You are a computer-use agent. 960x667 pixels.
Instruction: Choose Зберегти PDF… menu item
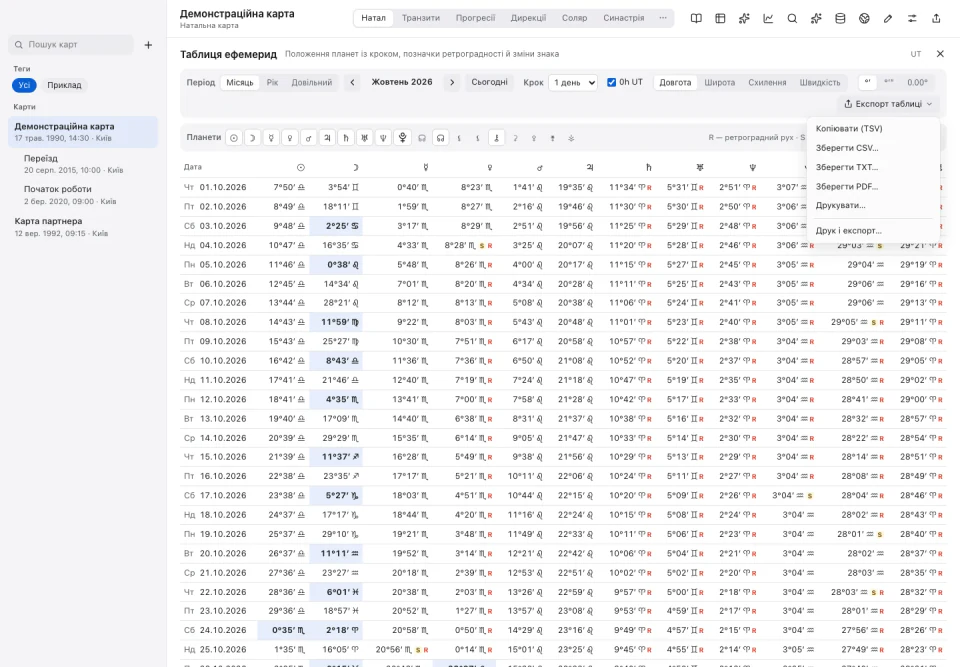(873, 186)
